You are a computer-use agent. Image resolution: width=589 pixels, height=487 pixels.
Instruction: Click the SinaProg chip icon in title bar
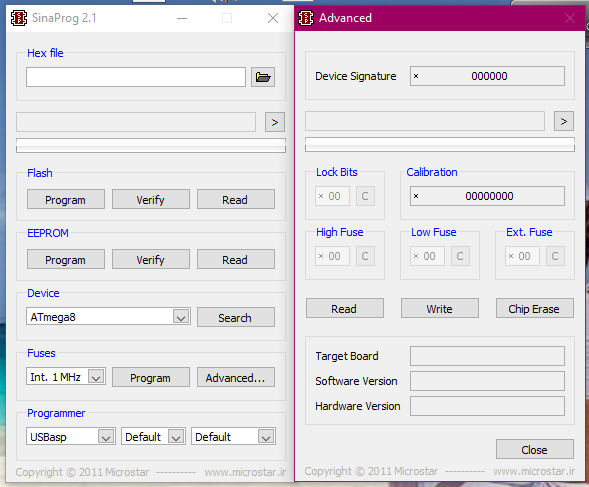click(18, 18)
